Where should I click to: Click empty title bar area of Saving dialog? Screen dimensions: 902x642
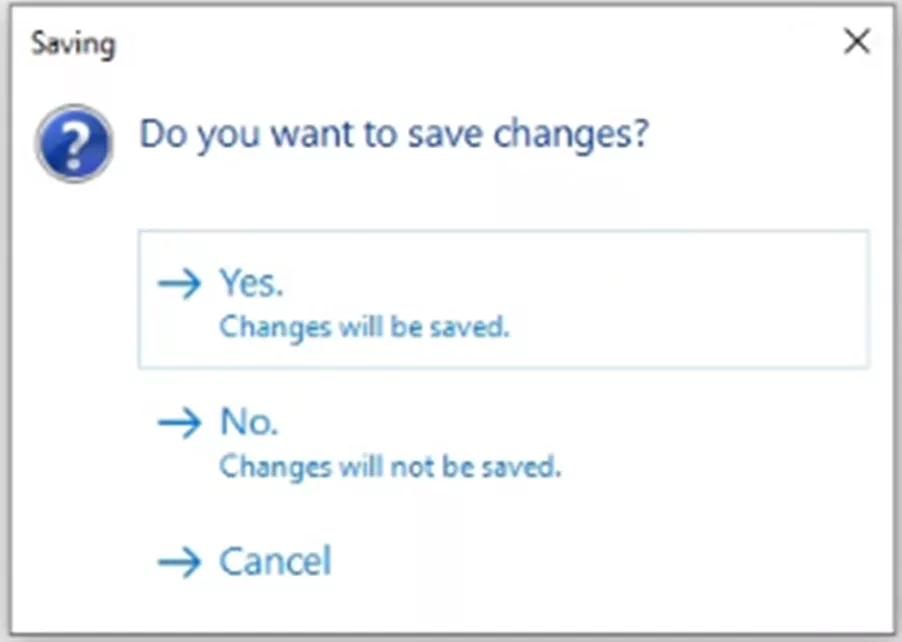pyautogui.click(x=450, y=43)
